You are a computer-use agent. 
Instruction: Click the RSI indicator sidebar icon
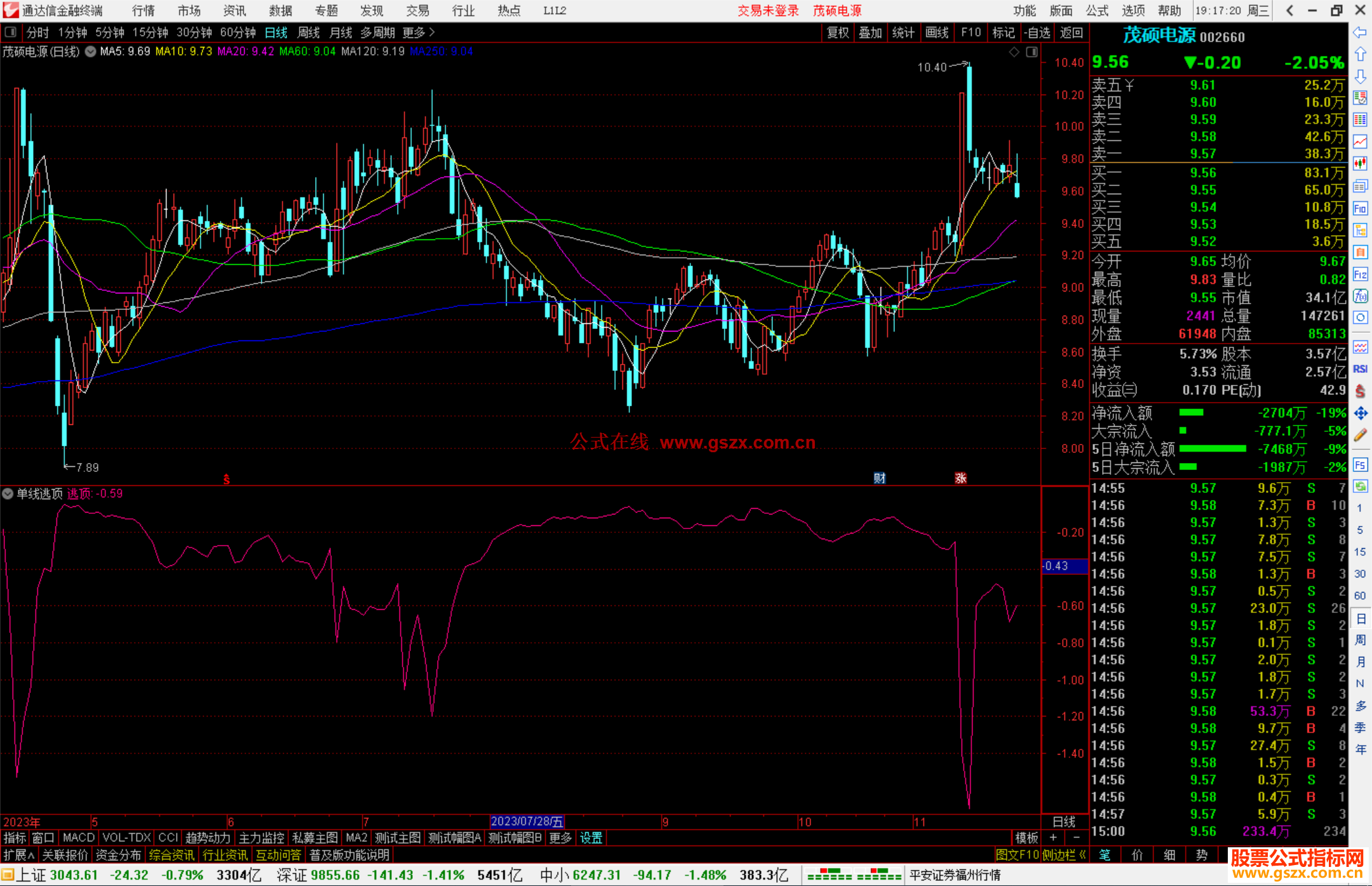[x=1360, y=369]
